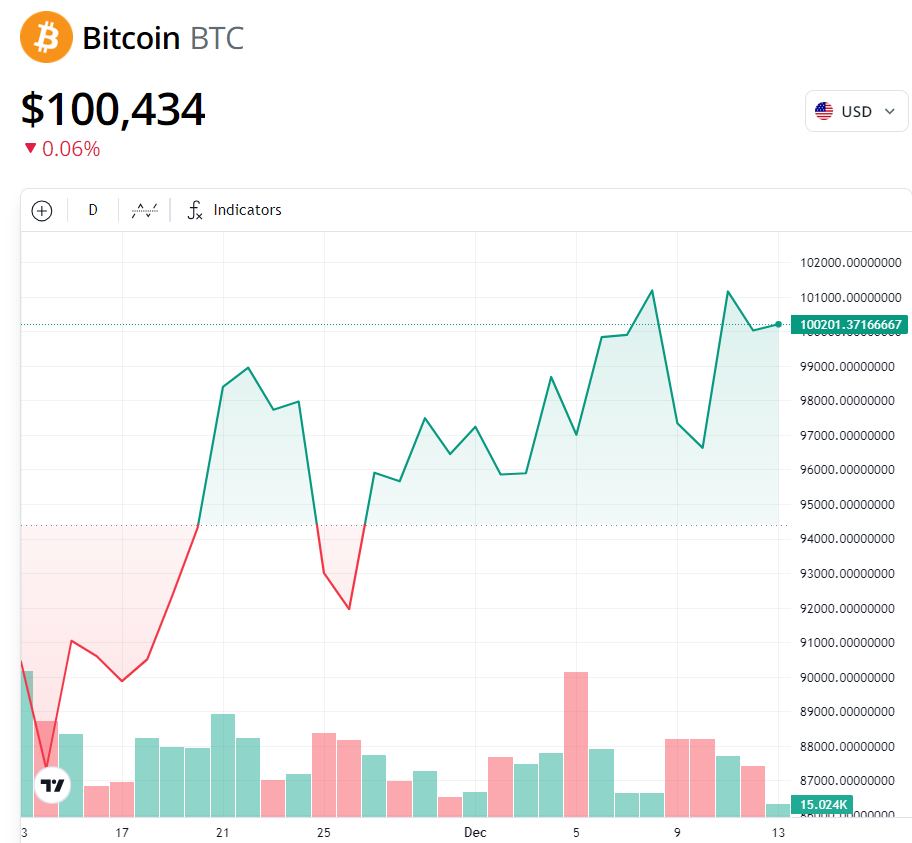The image size is (912, 843).
Task: Click the 89000.00000000 price axis label
Action: tap(847, 712)
